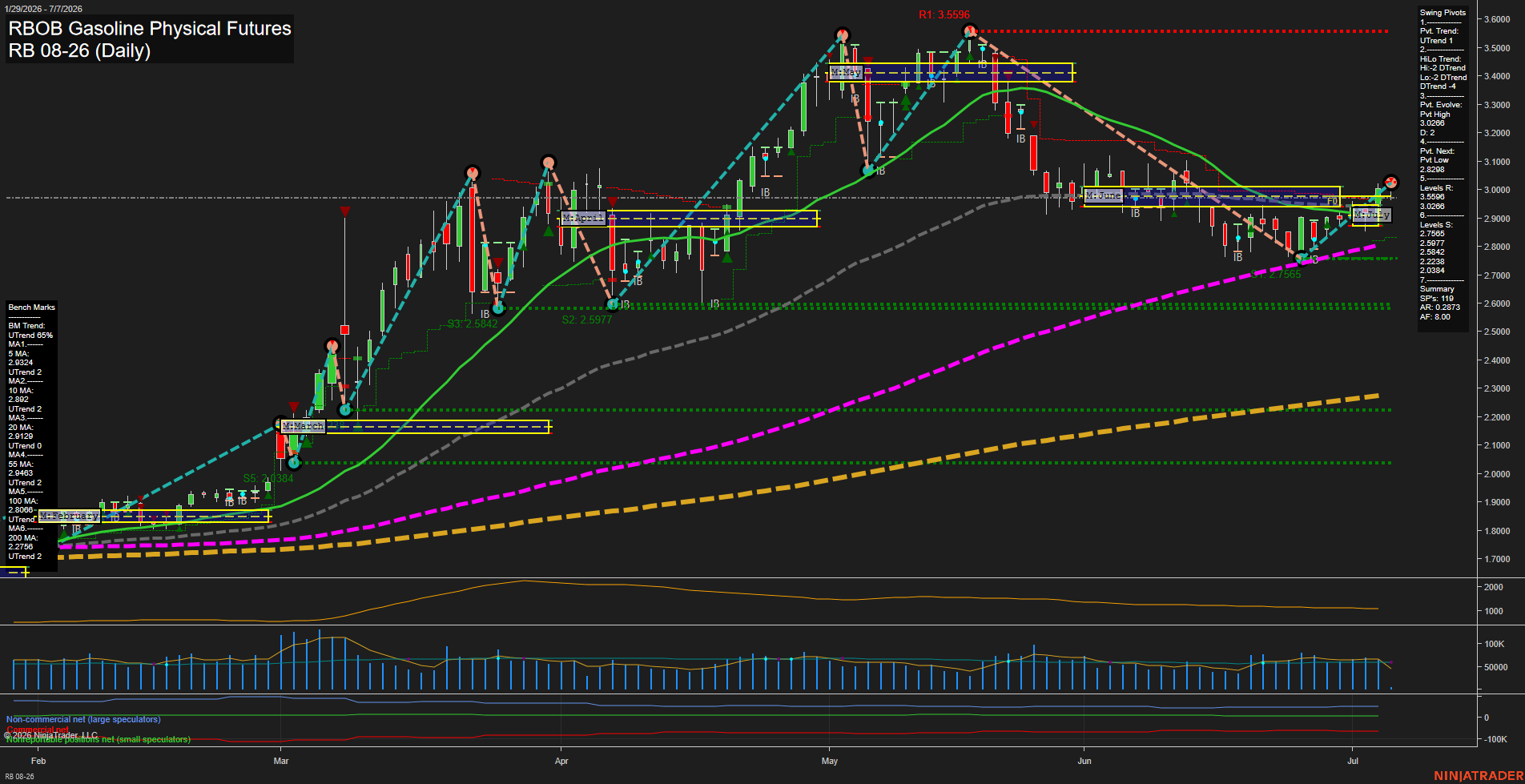1525x784 pixels.
Task: Click the swing high pivot circle beside R1: 3.5596
Action: (x=969, y=31)
